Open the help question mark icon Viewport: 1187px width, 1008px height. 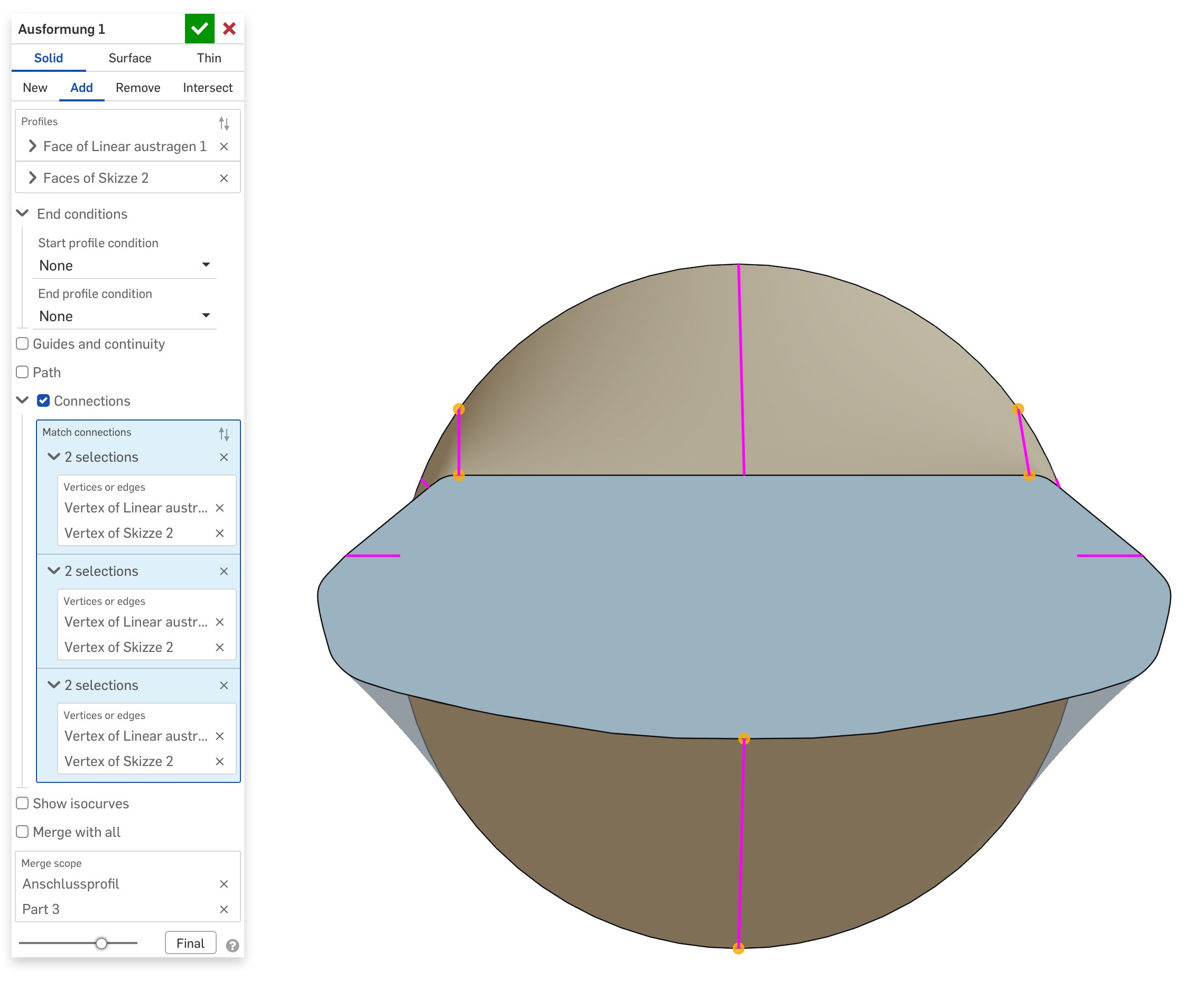[232, 945]
